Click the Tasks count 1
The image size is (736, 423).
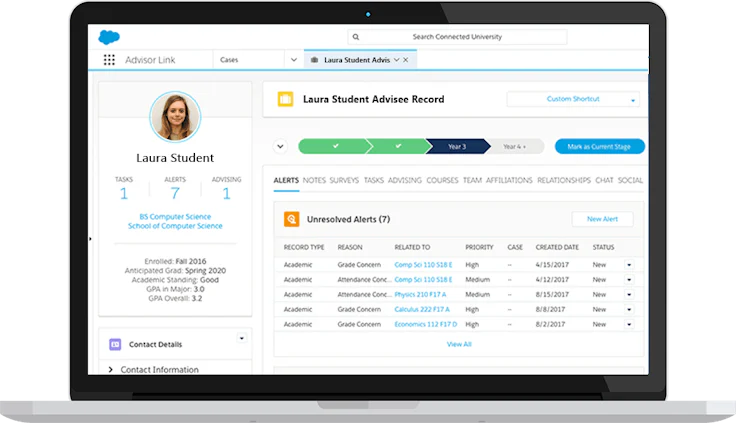pyautogui.click(x=123, y=193)
